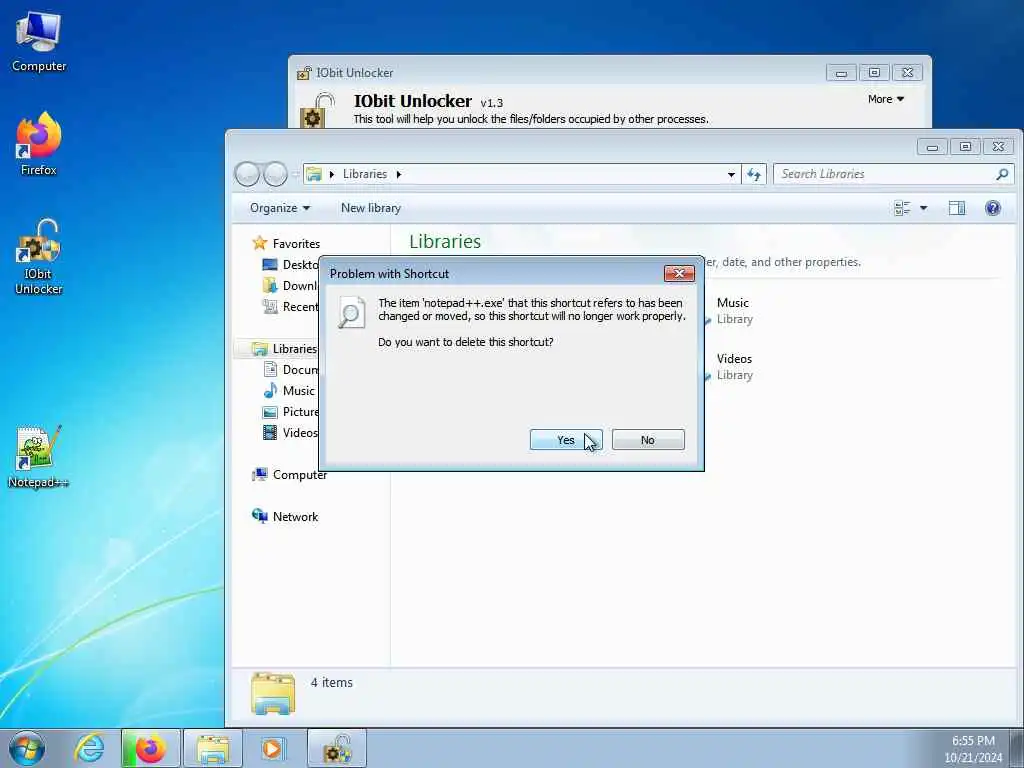1024x768 pixels.
Task: Click the search magnifier icon
Action: coord(1002,174)
